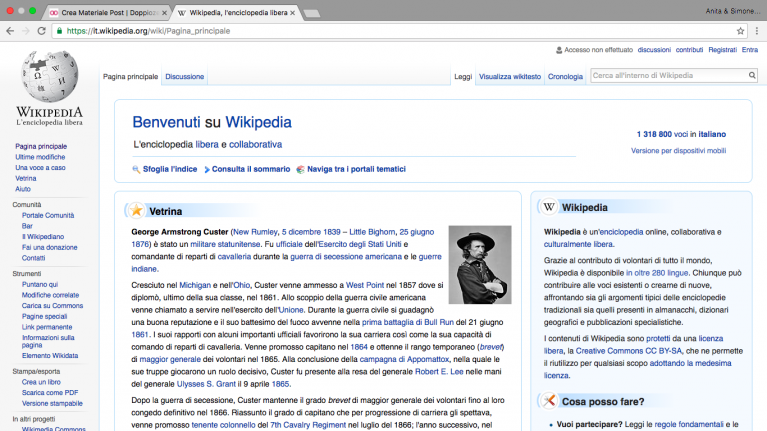767x431 pixels.
Task: Click the Wikipedia search input field
Action: [667, 76]
